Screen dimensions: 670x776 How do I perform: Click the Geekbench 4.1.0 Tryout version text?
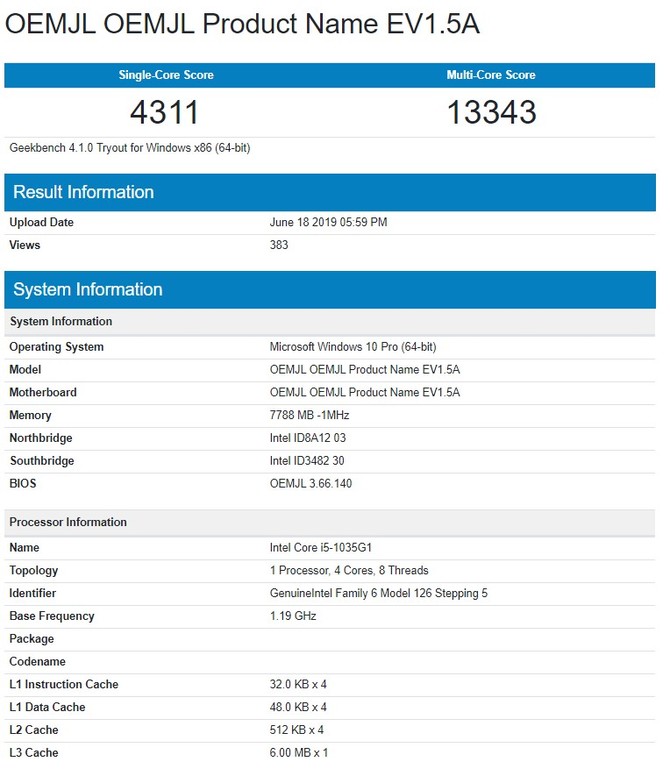pyautogui.click(x=130, y=148)
